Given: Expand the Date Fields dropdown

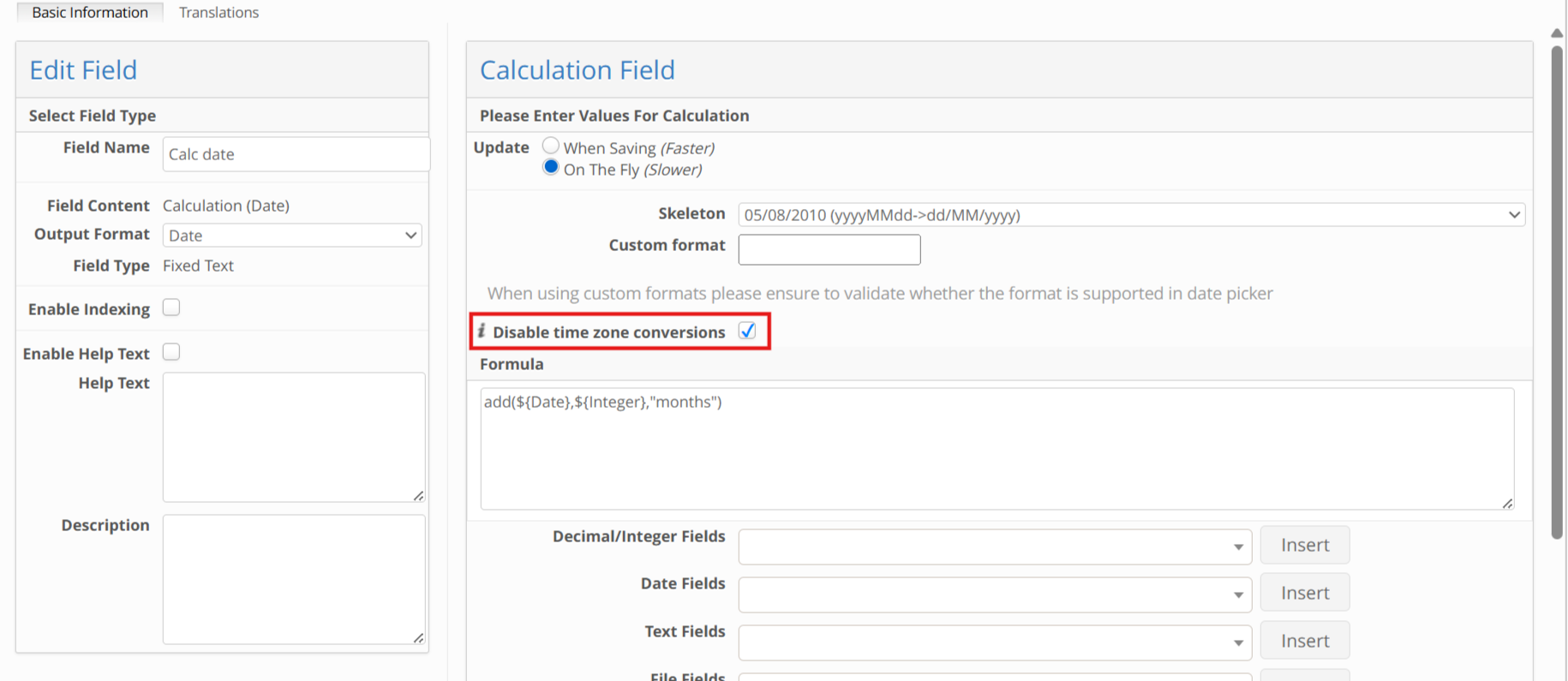Looking at the screenshot, I should (995, 594).
